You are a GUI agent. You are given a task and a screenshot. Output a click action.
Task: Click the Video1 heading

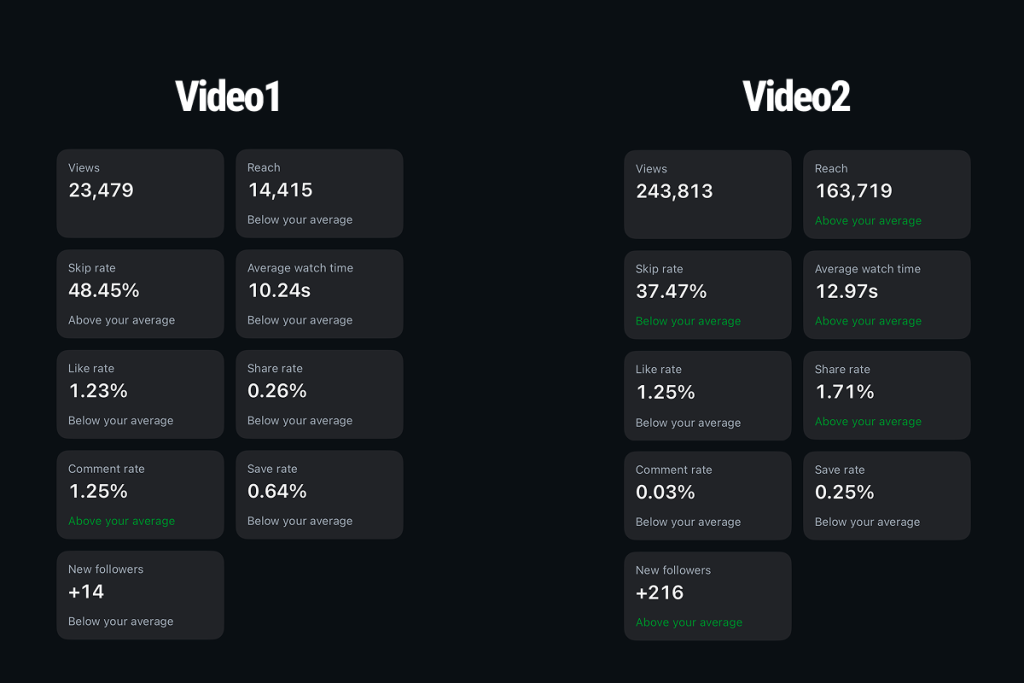coord(228,96)
